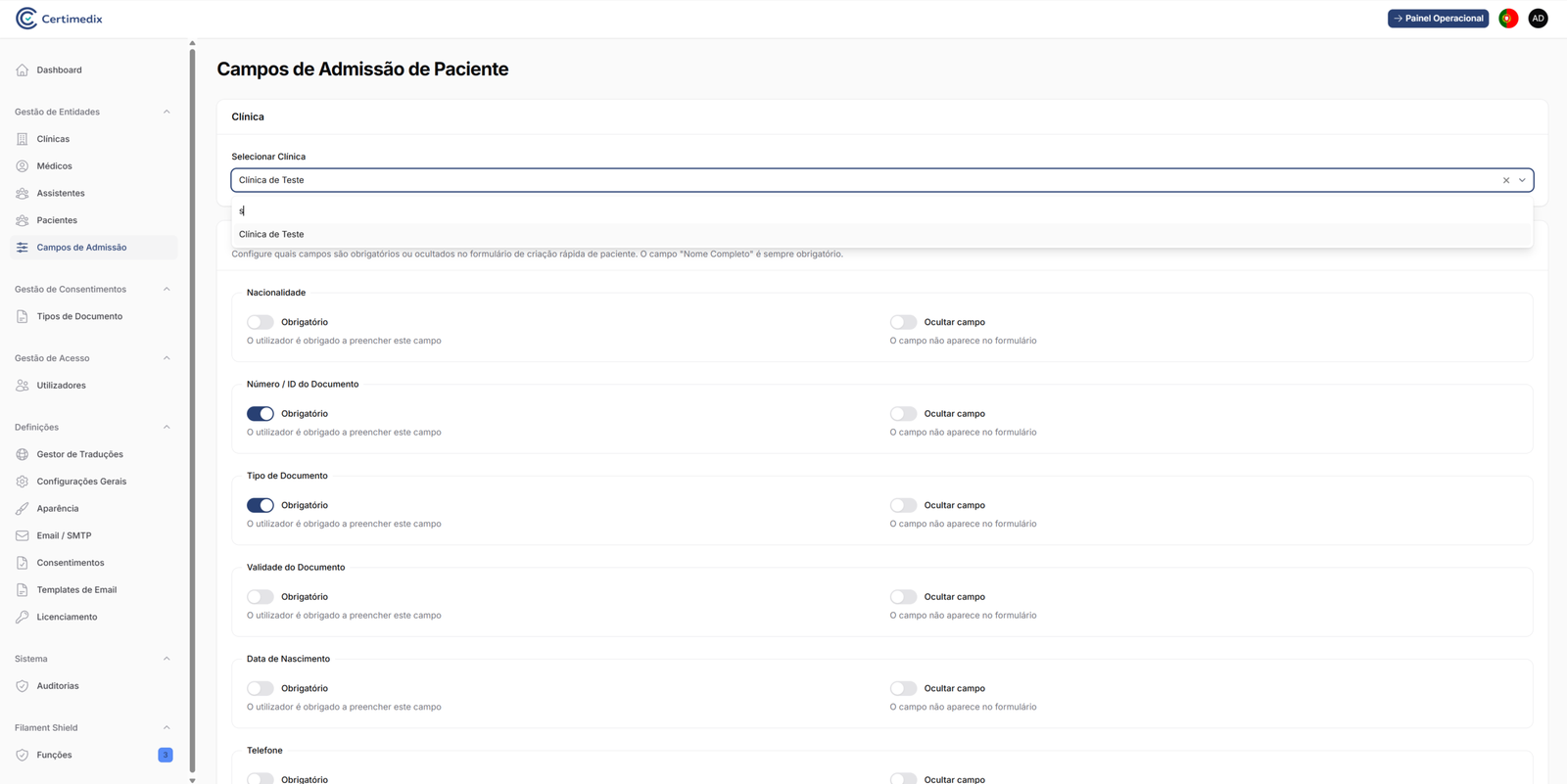Enable Obrigatório for Nacionalidade
Screen dimensions: 1567x784
tap(260, 322)
